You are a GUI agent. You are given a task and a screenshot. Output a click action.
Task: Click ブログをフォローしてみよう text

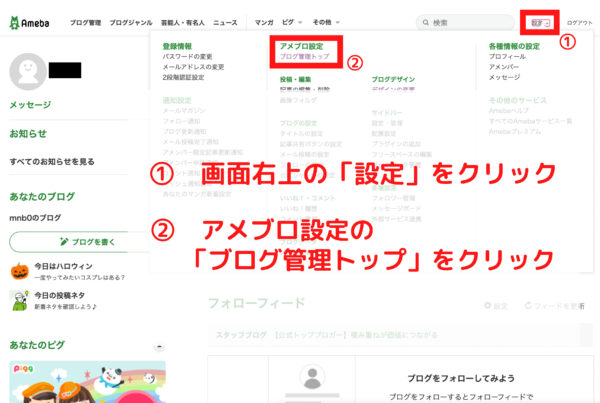click(461, 379)
